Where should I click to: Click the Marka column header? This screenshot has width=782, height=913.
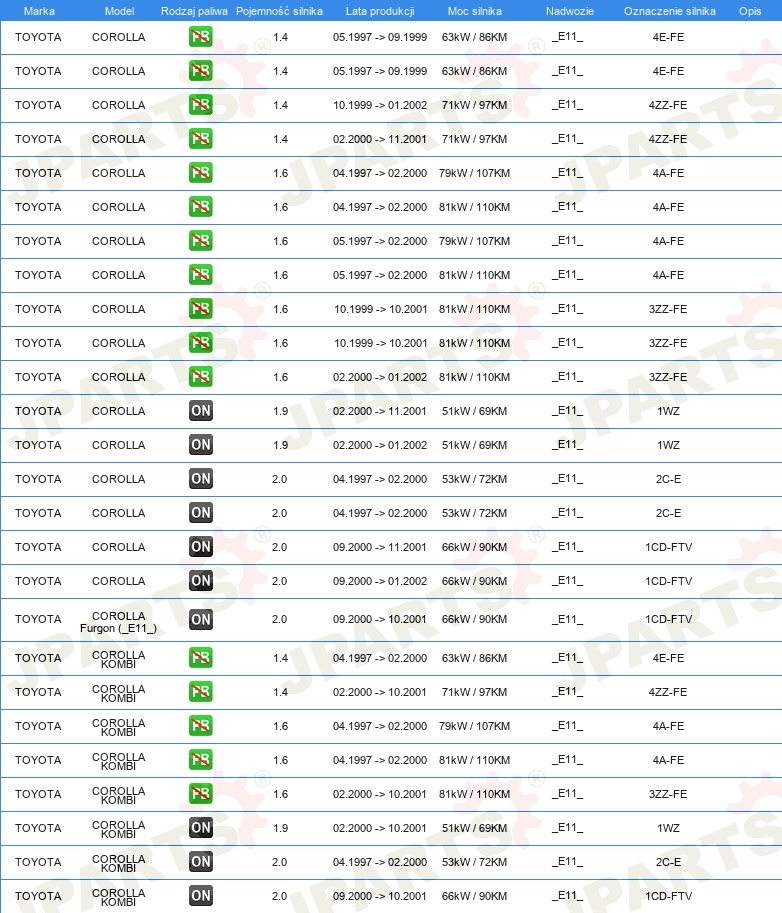point(39,11)
